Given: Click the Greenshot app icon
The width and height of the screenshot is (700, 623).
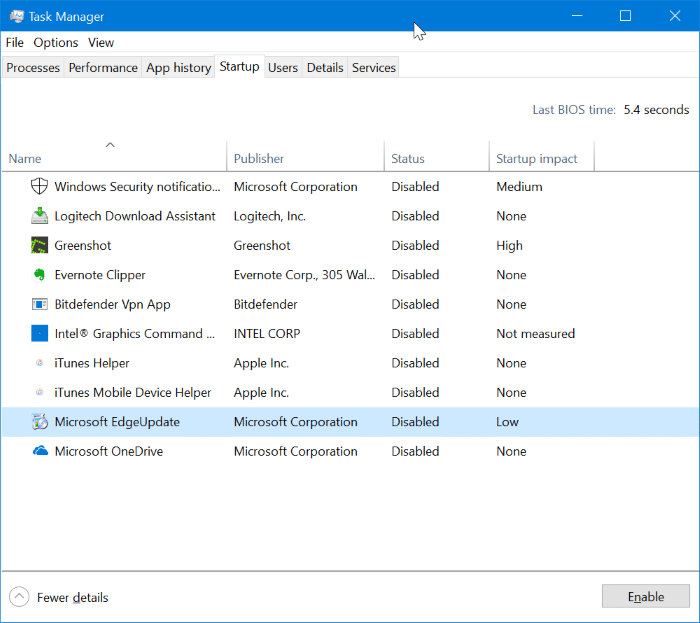Looking at the screenshot, I should [39, 245].
